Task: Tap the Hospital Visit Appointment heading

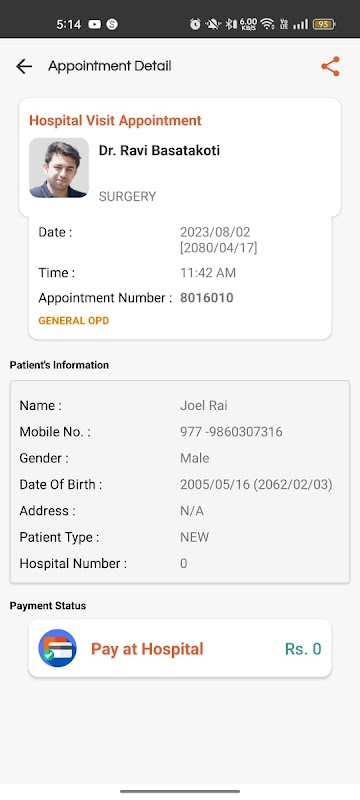Action: click(x=115, y=120)
